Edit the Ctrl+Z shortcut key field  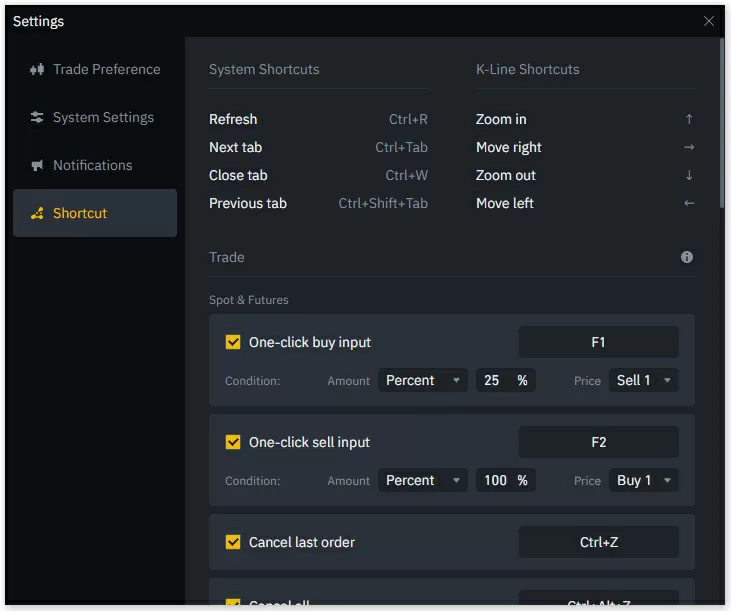tap(599, 542)
